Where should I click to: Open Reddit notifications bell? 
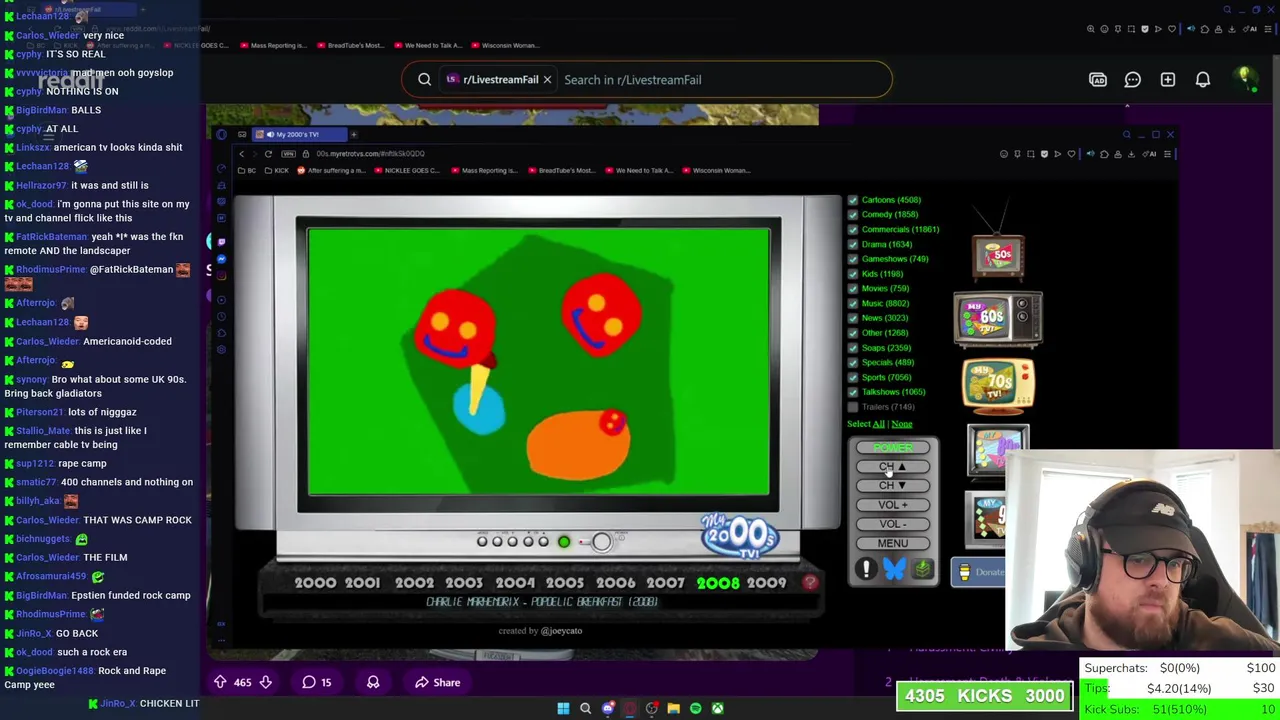(1203, 80)
